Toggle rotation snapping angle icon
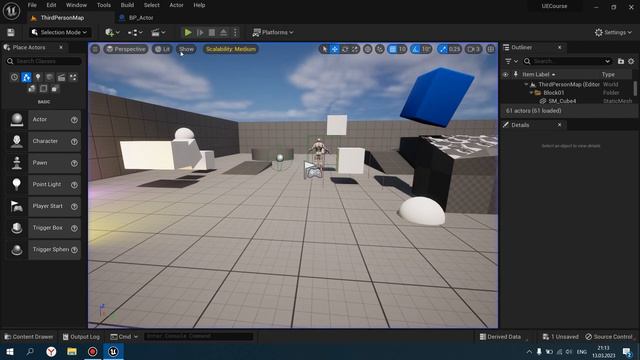 tap(416, 49)
